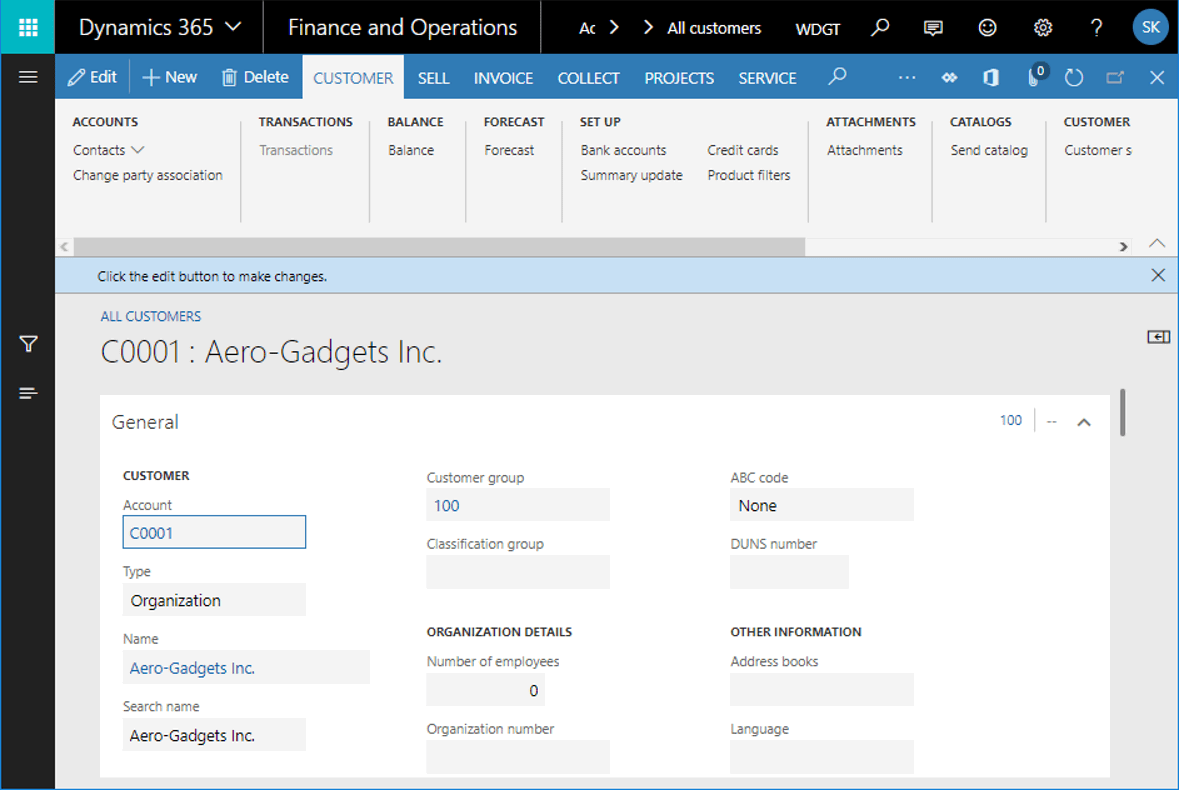The height and width of the screenshot is (791, 1180).
Task: Expand the Contacts dropdown
Action: coord(108,150)
